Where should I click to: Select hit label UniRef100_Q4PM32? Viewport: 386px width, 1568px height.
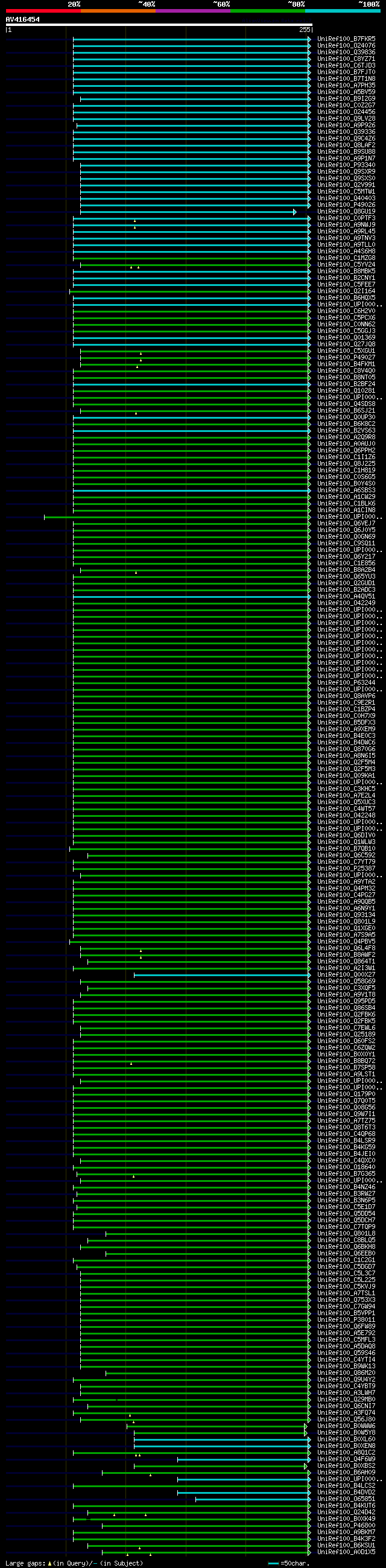click(x=346, y=889)
